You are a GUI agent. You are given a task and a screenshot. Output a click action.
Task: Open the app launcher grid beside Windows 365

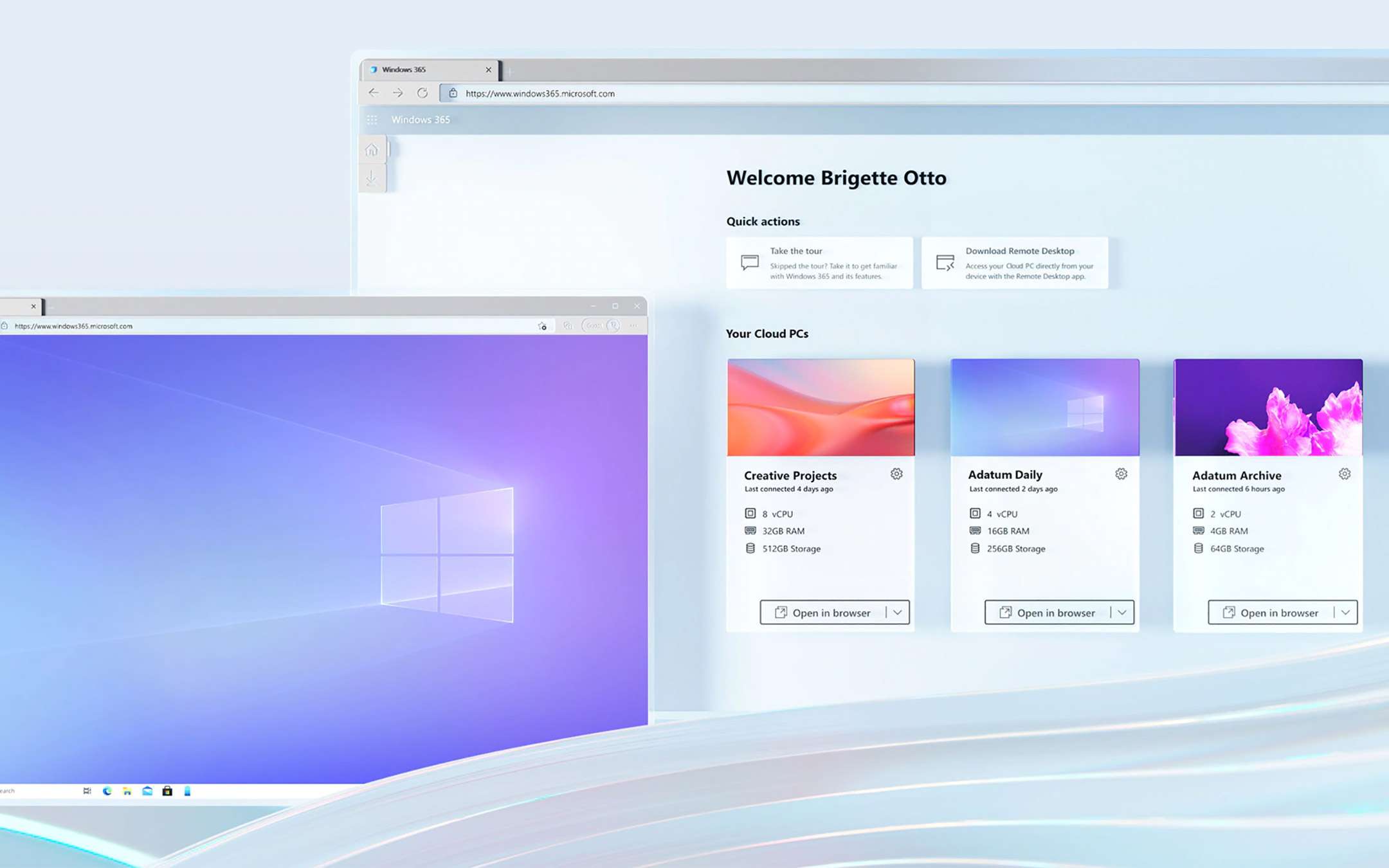[x=372, y=120]
